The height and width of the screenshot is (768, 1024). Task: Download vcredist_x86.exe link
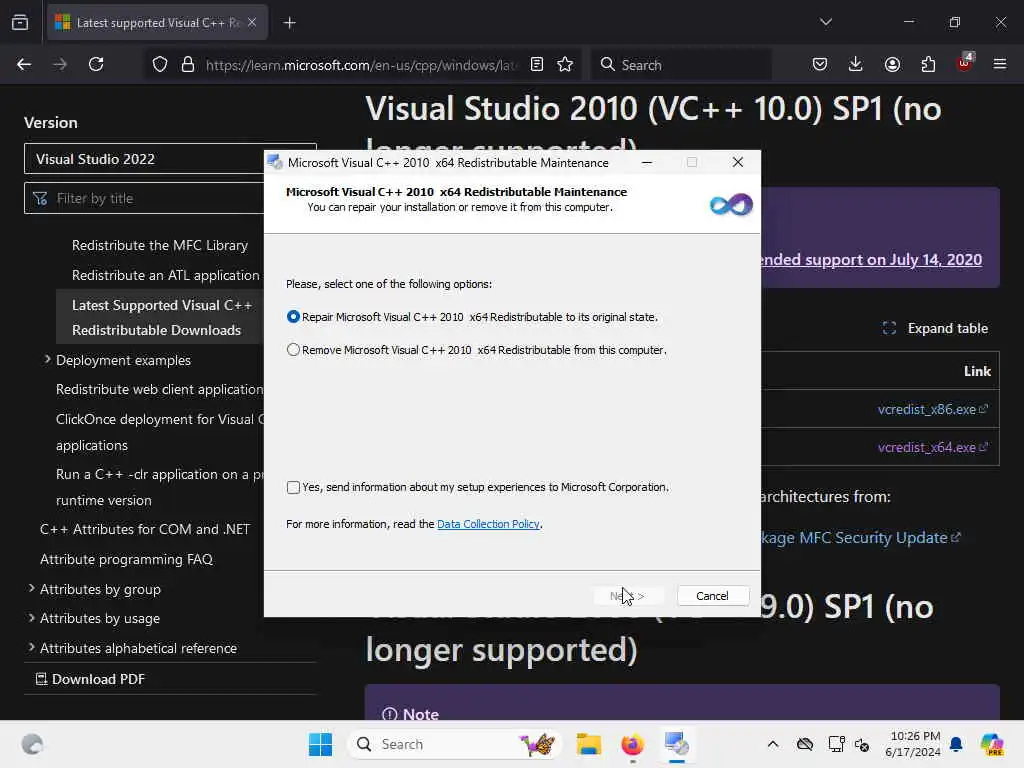[933, 409]
